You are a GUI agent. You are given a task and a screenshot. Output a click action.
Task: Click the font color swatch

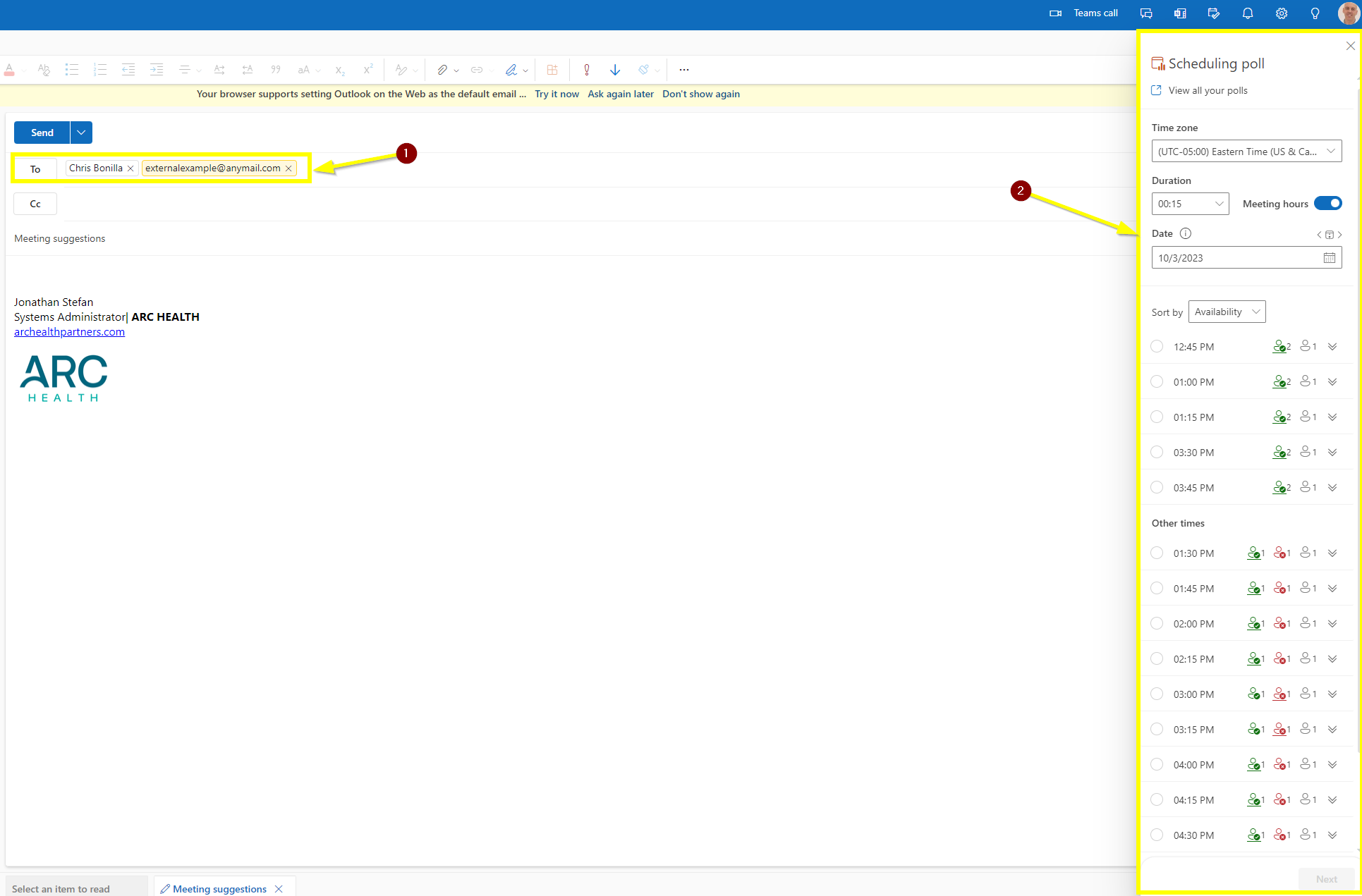(9, 70)
